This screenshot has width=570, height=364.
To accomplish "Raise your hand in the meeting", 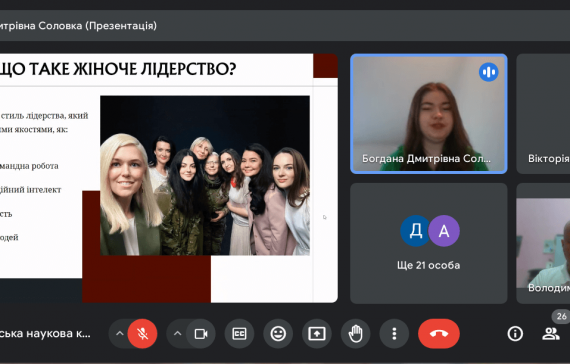I will coord(356,333).
